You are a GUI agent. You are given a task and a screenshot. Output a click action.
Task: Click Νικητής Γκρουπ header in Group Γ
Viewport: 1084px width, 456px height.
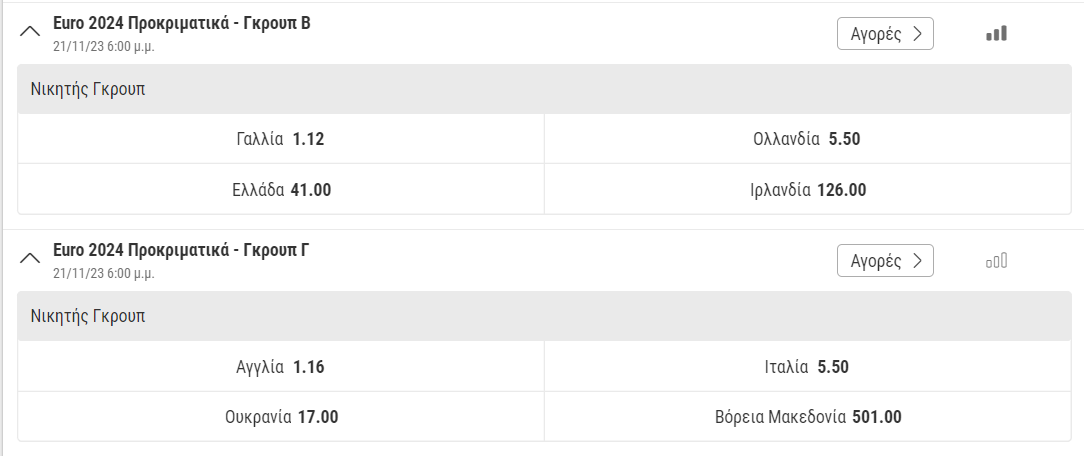coord(544,316)
